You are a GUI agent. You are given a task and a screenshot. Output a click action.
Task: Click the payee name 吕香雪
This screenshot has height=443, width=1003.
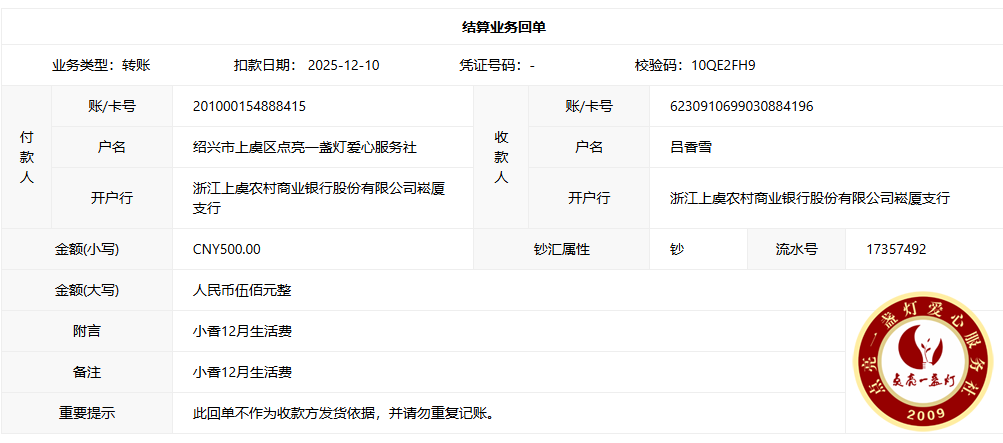click(x=690, y=147)
